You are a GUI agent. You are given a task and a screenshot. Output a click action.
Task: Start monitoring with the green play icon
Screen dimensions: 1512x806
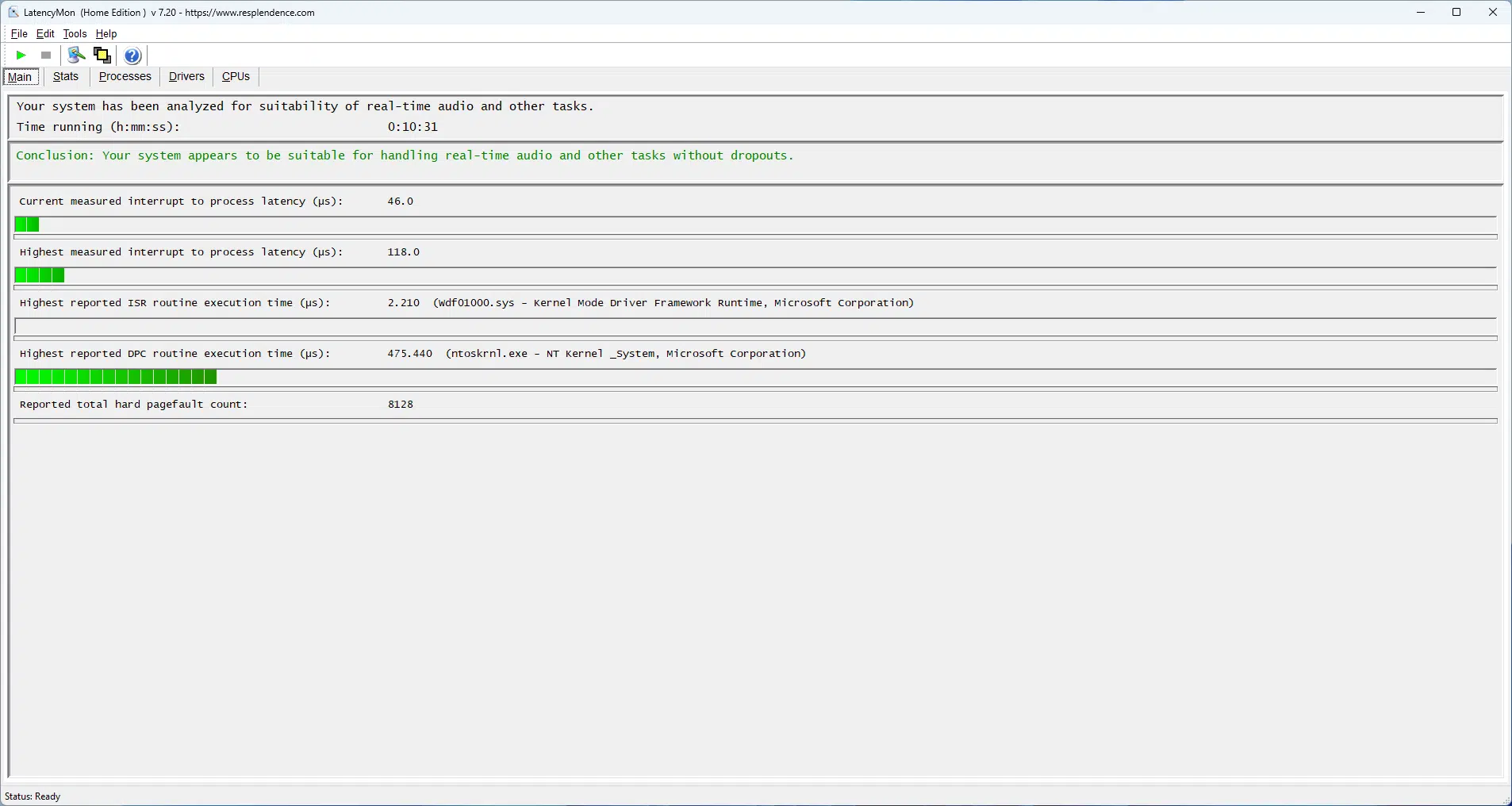(x=21, y=56)
